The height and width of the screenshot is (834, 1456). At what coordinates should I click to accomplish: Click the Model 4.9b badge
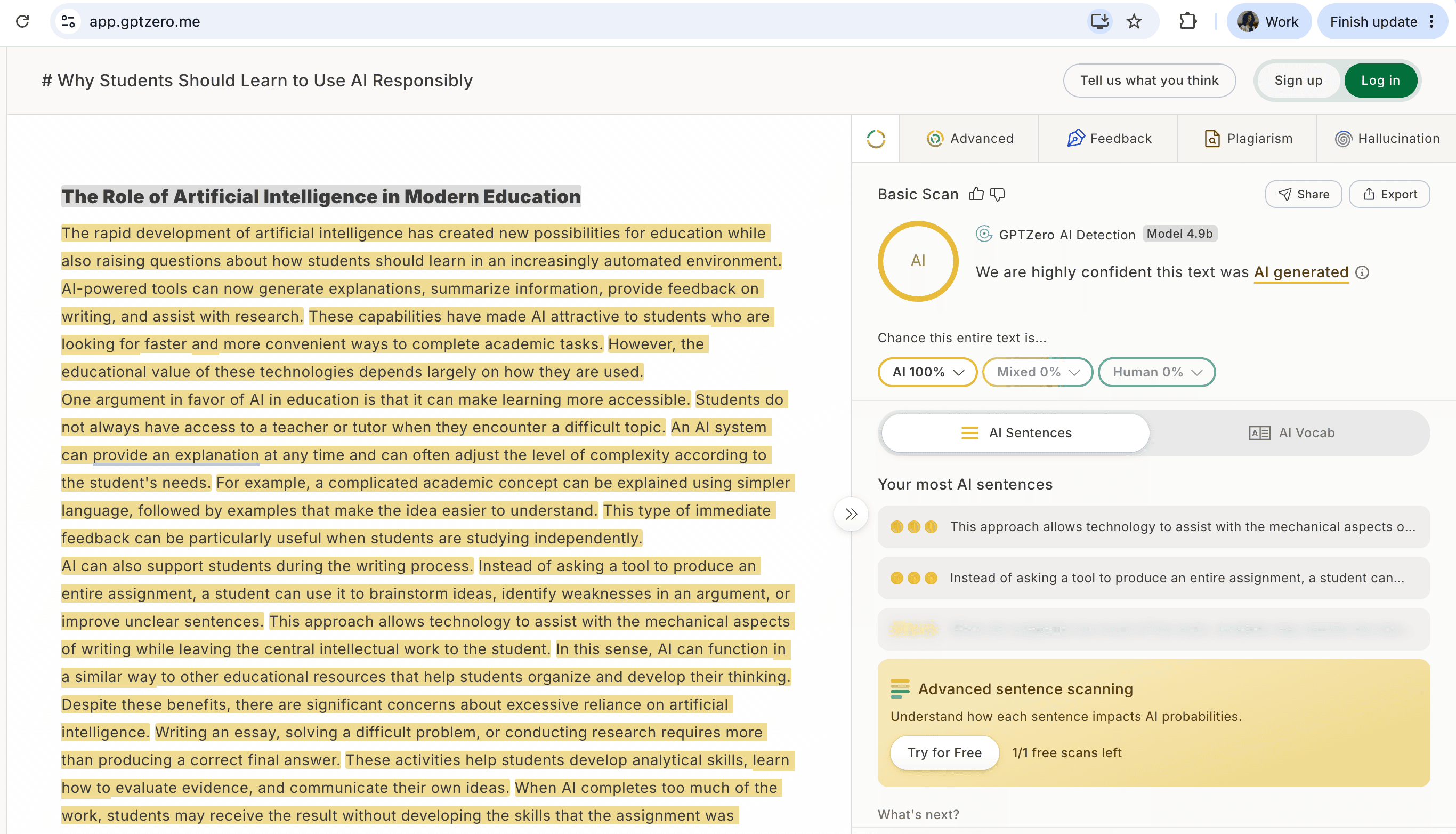tap(1179, 234)
